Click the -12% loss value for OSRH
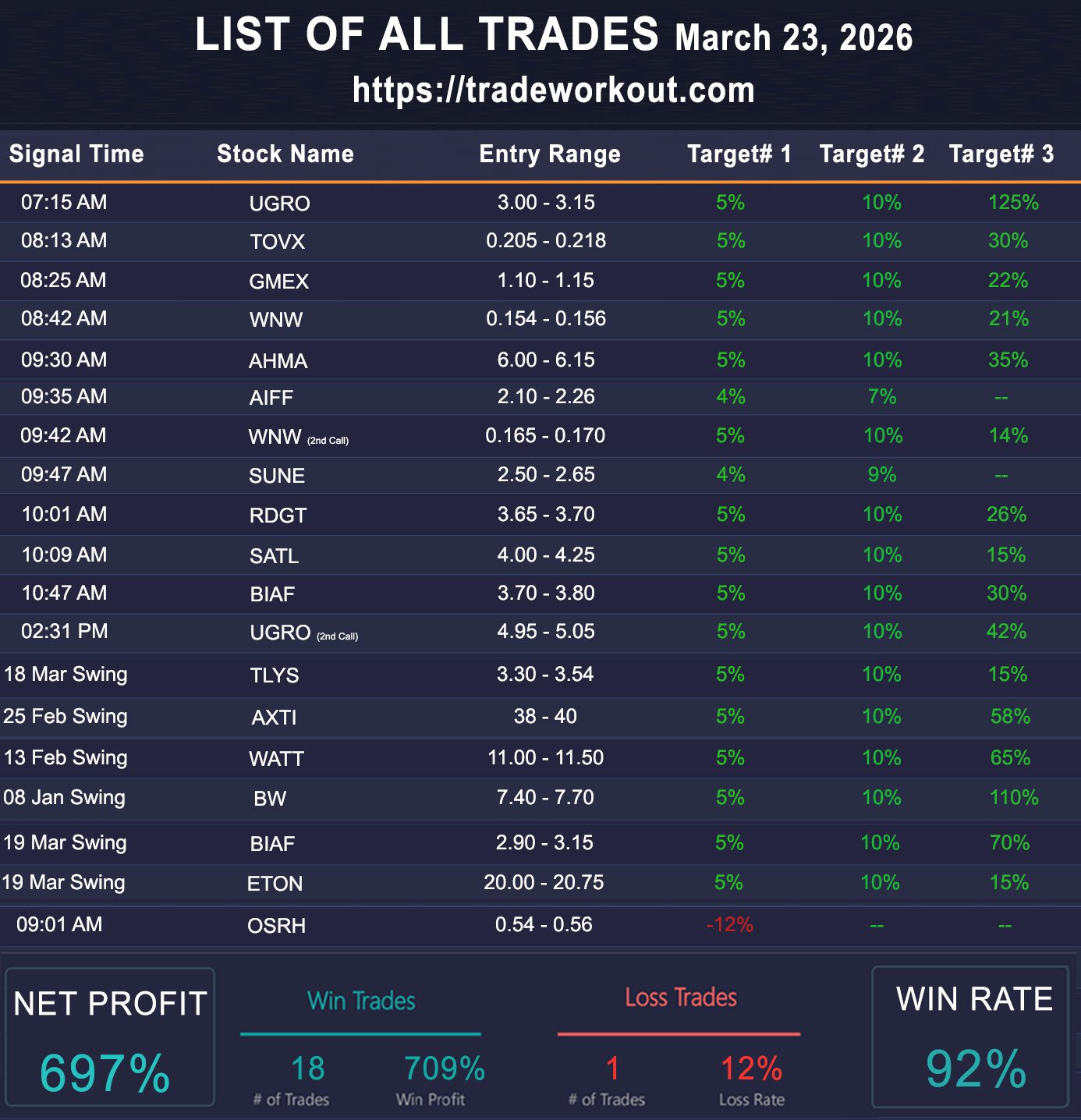Viewport: 1081px width, 1120px height. (729, 925)
